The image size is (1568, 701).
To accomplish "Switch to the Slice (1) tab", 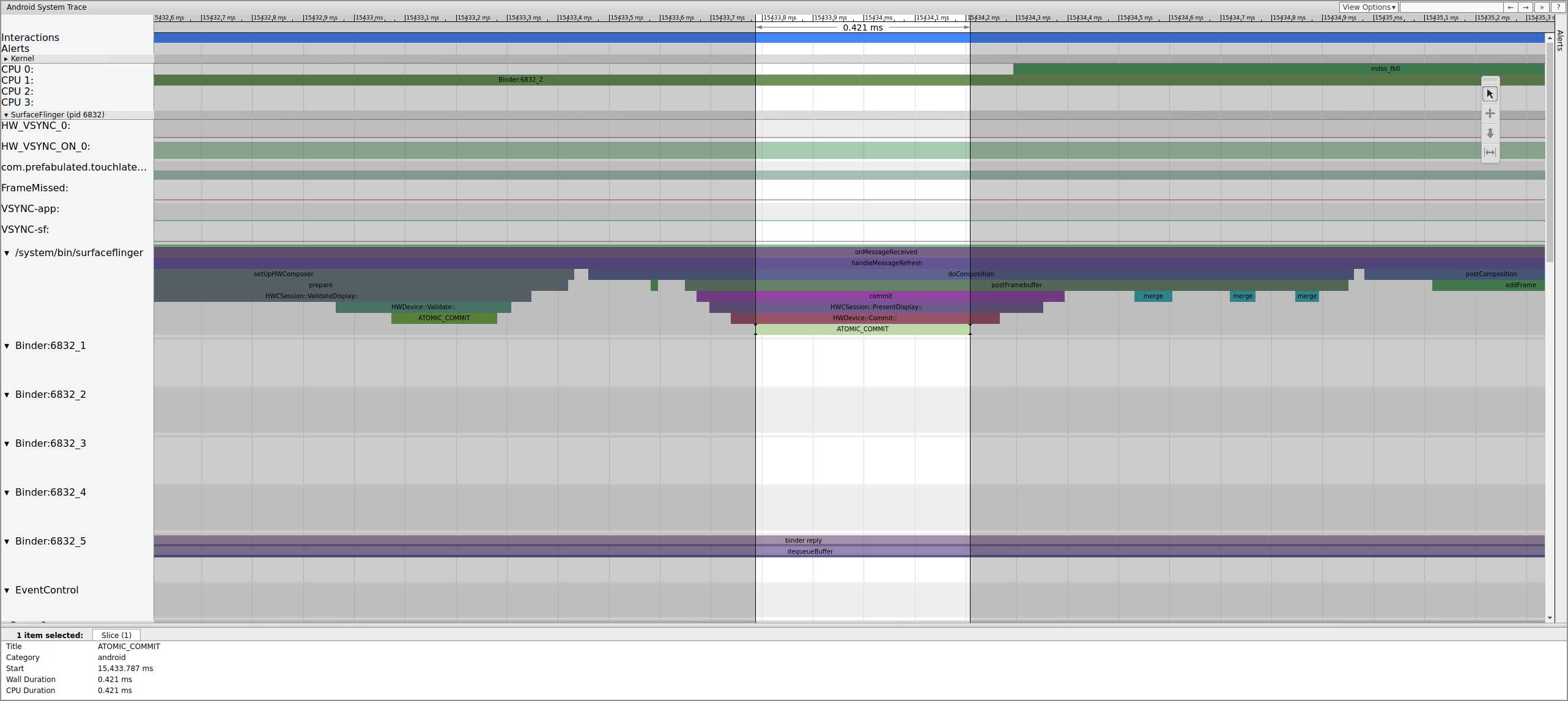I will [x=116, y=635].
